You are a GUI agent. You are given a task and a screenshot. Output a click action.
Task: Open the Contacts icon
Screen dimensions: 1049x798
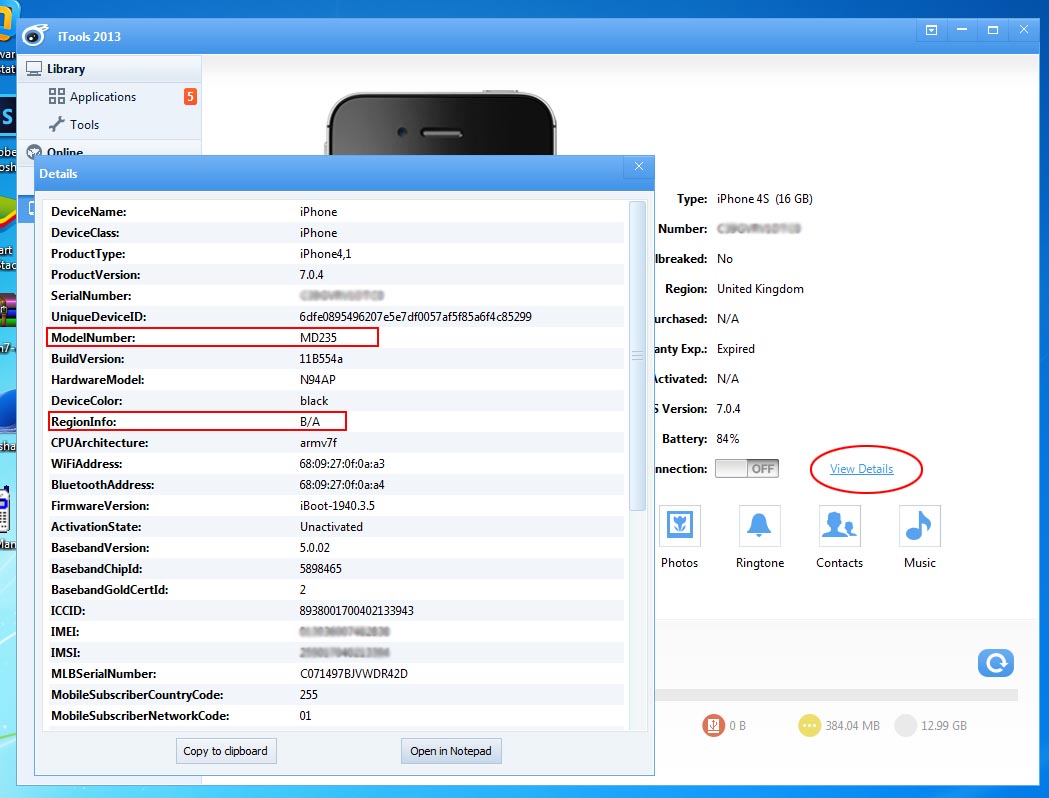point(840,526)
